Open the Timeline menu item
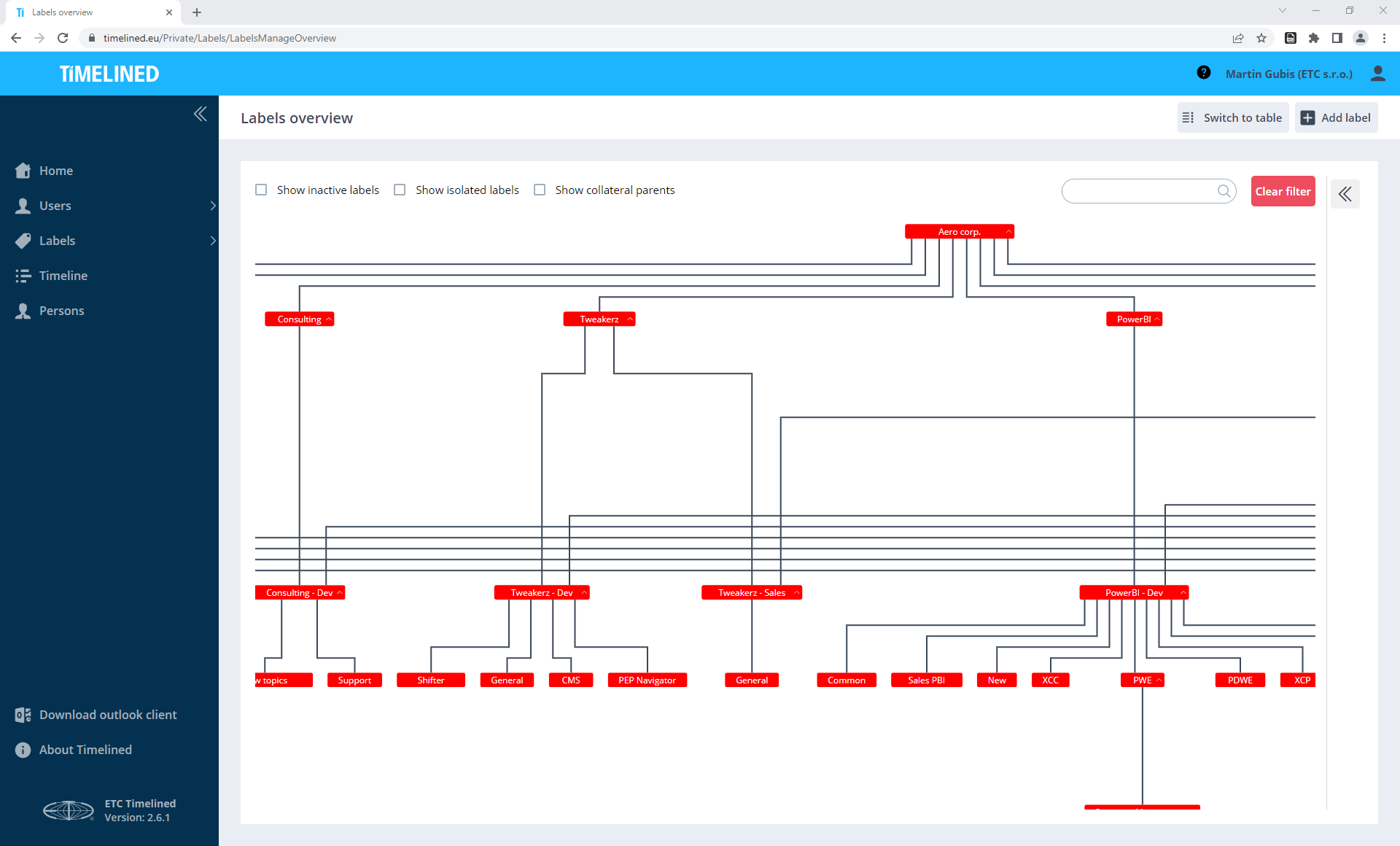The width and height of the screenshot is (1400, 846). pos(63,276)
